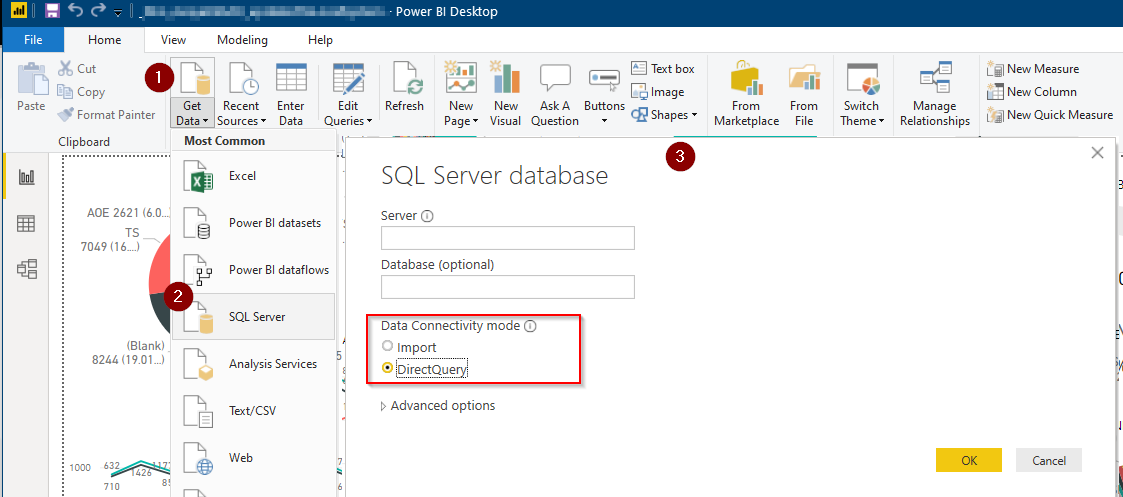Viewport: 1123px width, 497px height.
Task: Undo the last action
Action: coord(75,11)
